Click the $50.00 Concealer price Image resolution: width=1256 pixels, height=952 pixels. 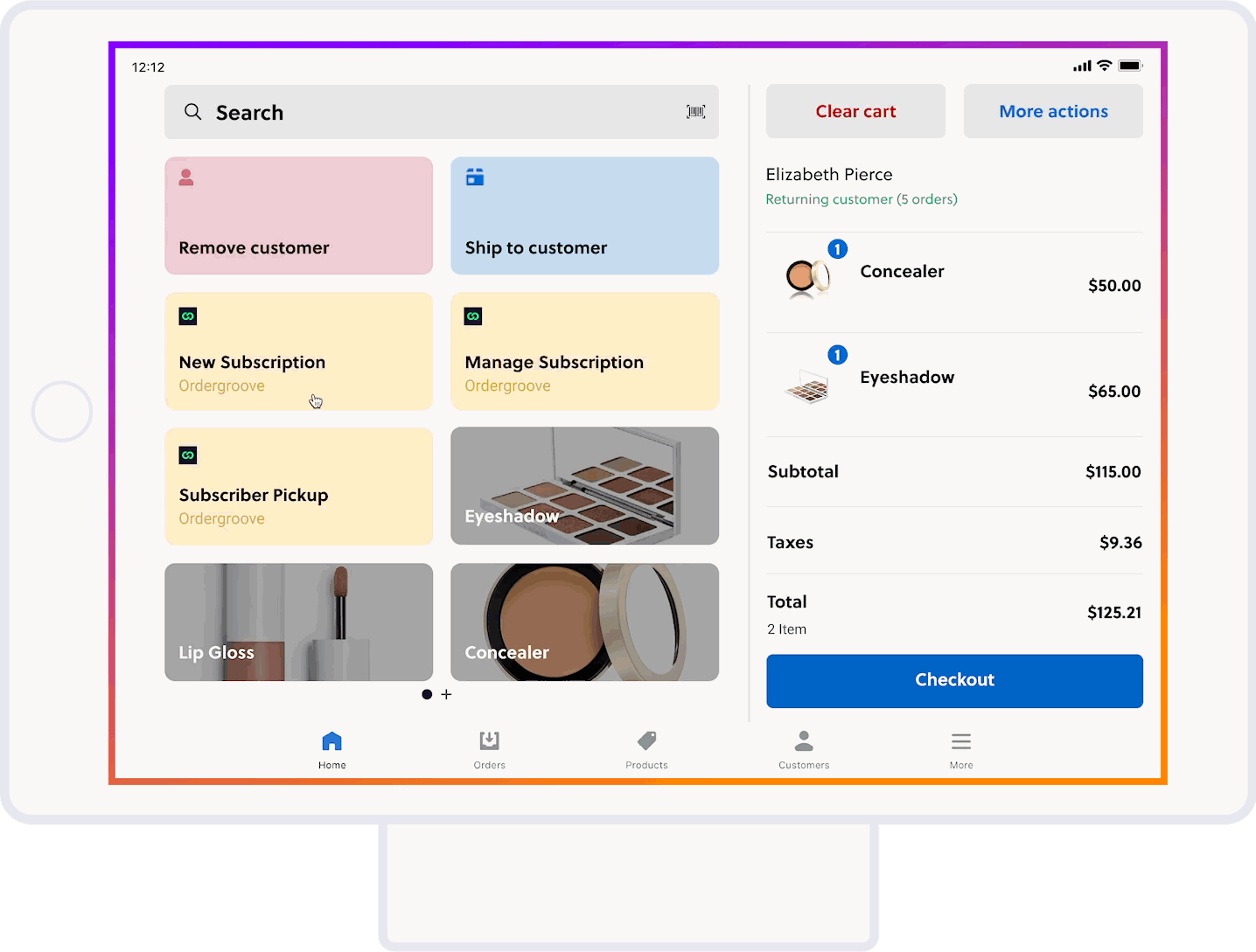coord(1114,286)
